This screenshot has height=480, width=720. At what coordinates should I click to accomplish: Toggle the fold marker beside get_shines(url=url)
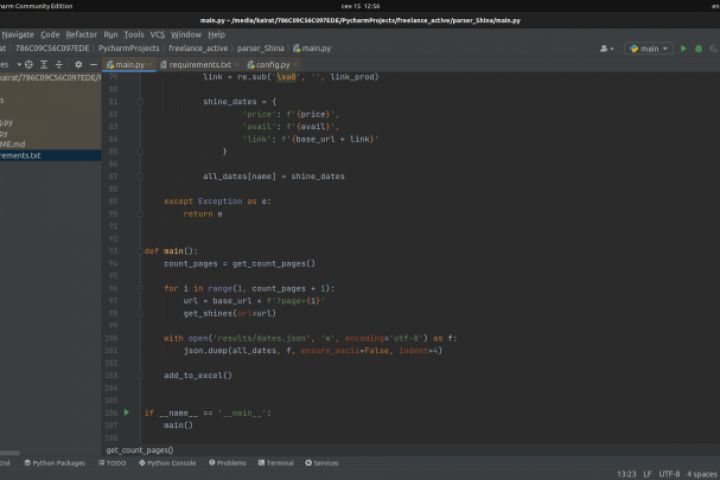tap(141, 313)
